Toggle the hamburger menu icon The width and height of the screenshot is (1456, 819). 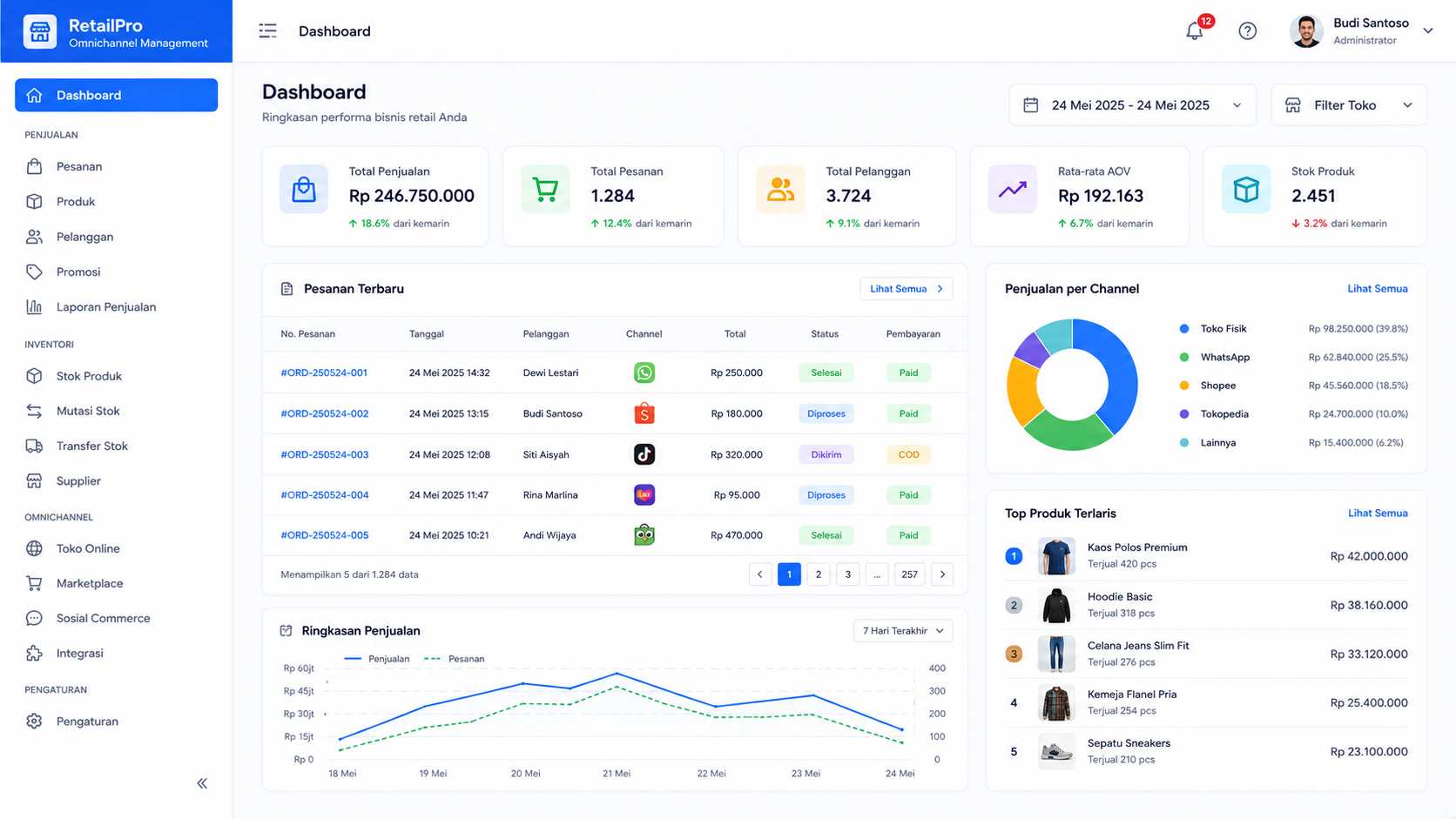267,31
